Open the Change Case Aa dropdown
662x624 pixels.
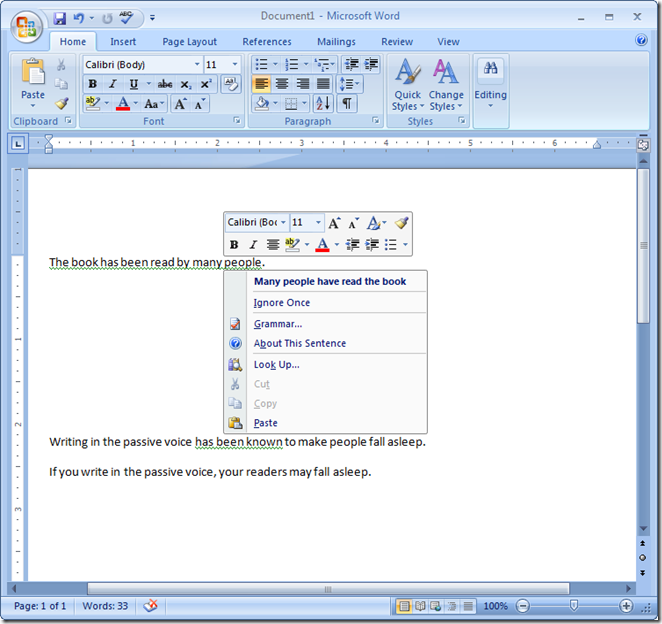tap(154, 103)
